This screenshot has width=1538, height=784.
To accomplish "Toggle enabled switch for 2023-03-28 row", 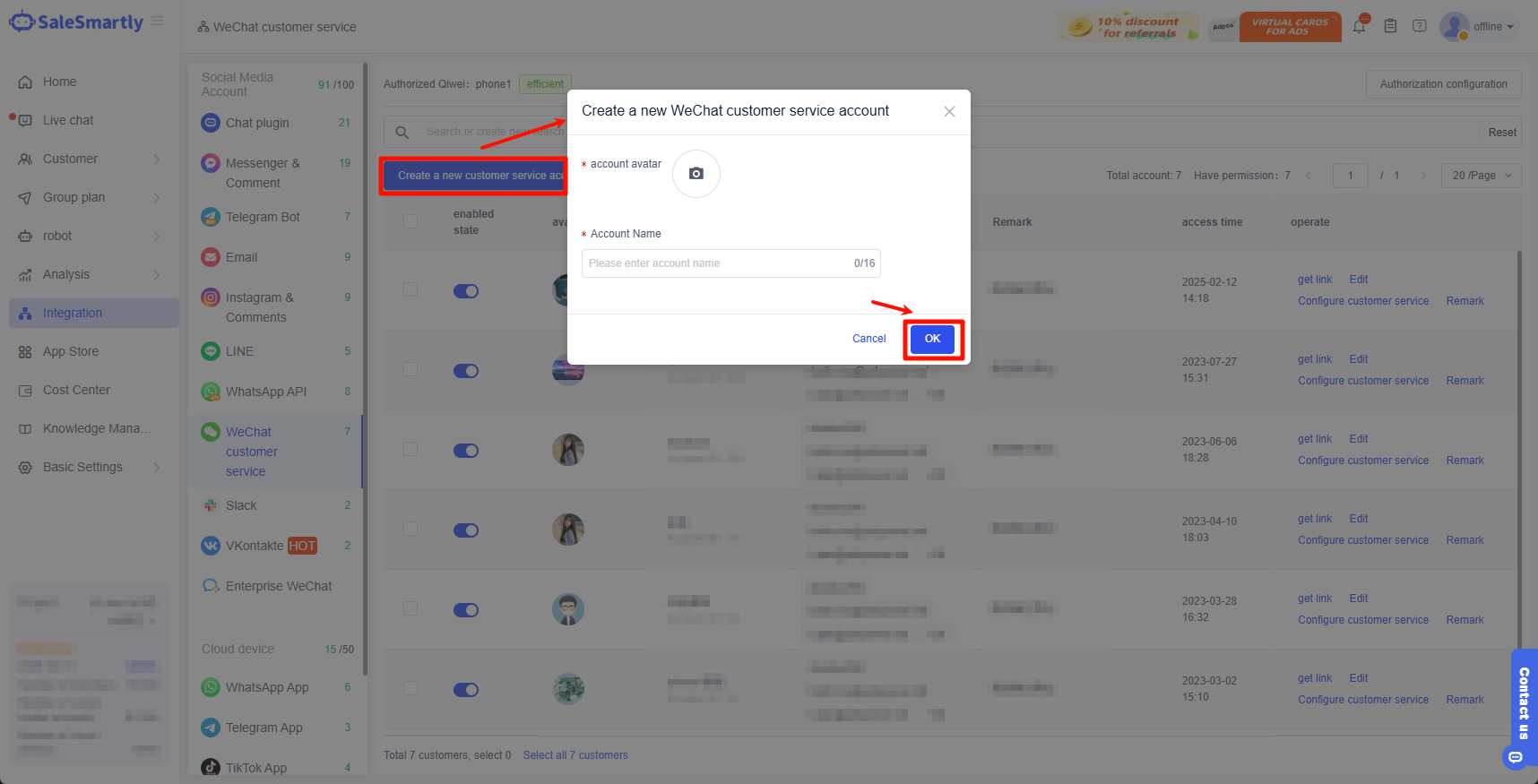I will click(466, 610).
